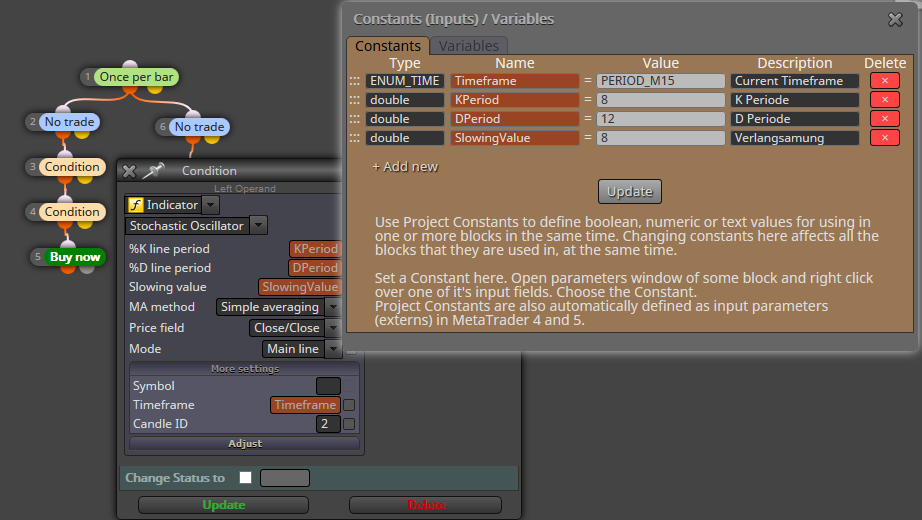
Task: Switch to the Variables tab
Action: pyautogui.click(x=469, y=46)
